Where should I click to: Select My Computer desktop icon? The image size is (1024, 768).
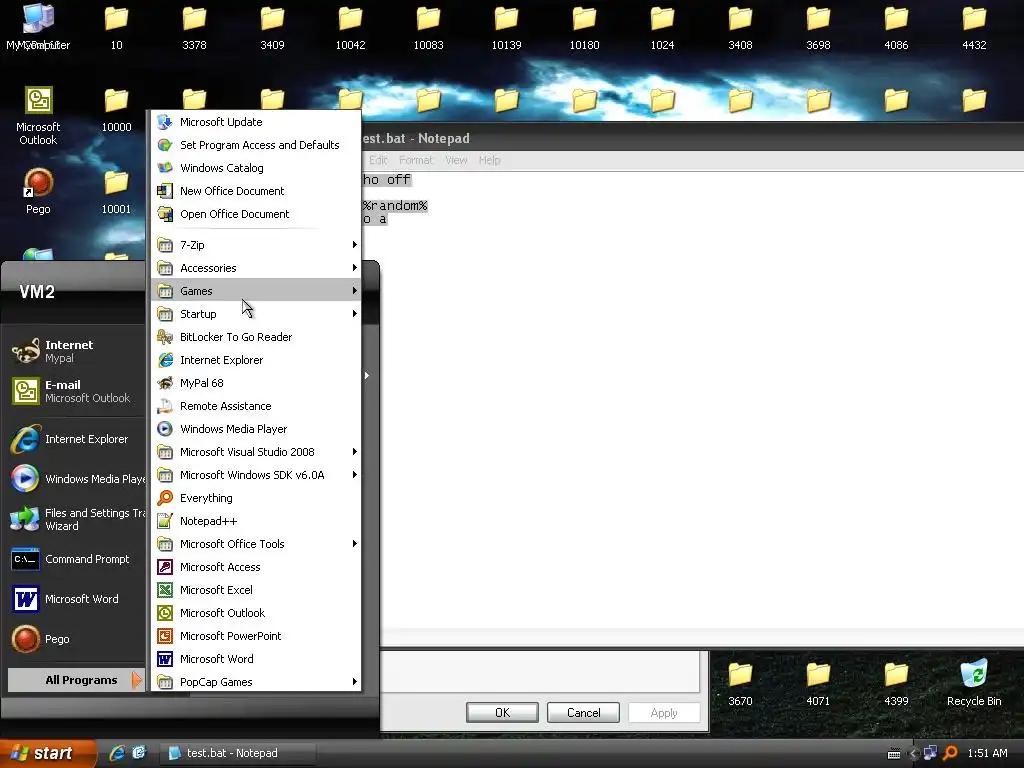38,26
